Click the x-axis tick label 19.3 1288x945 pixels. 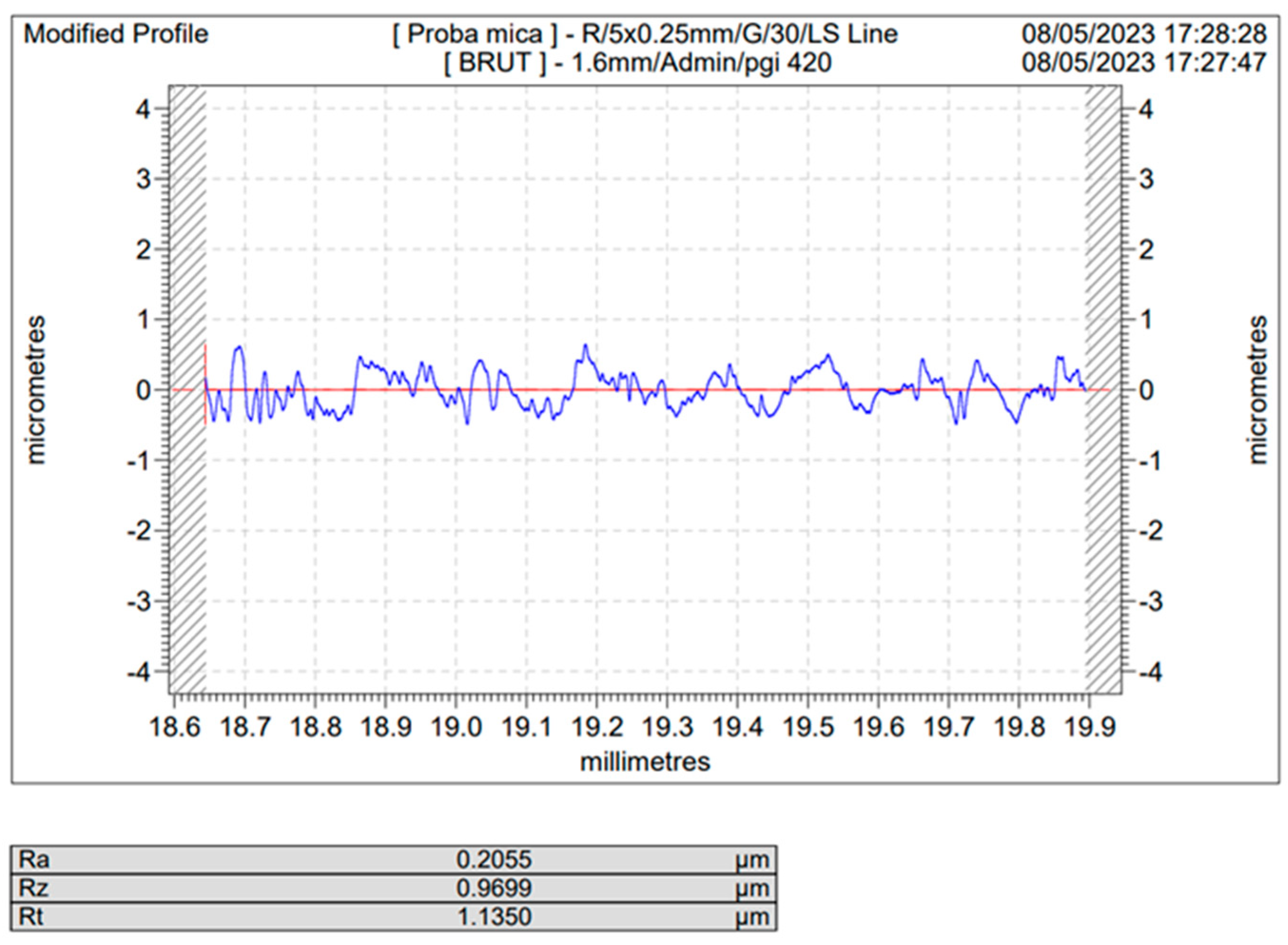point(667,728)
